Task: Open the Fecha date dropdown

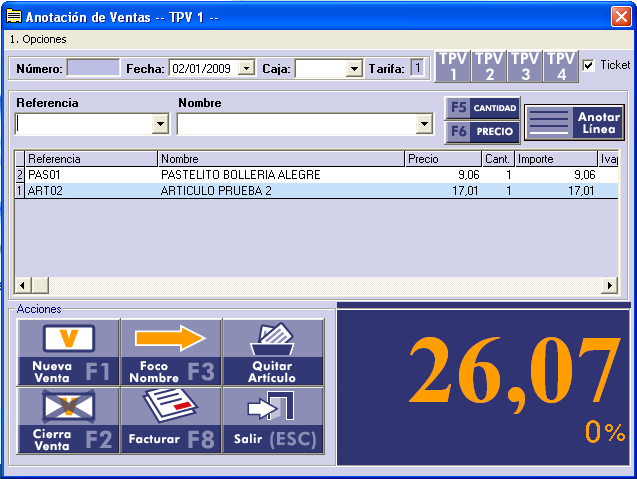Action: coord(246,68)
